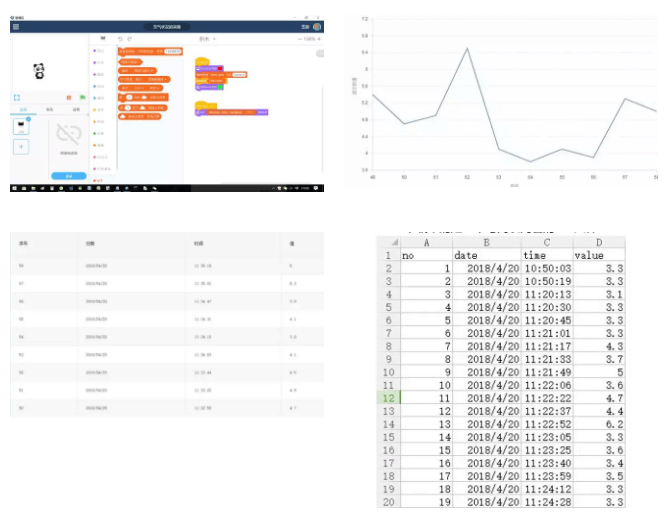
Task: Click the last header column of the web table
Action: coord(303,244)
